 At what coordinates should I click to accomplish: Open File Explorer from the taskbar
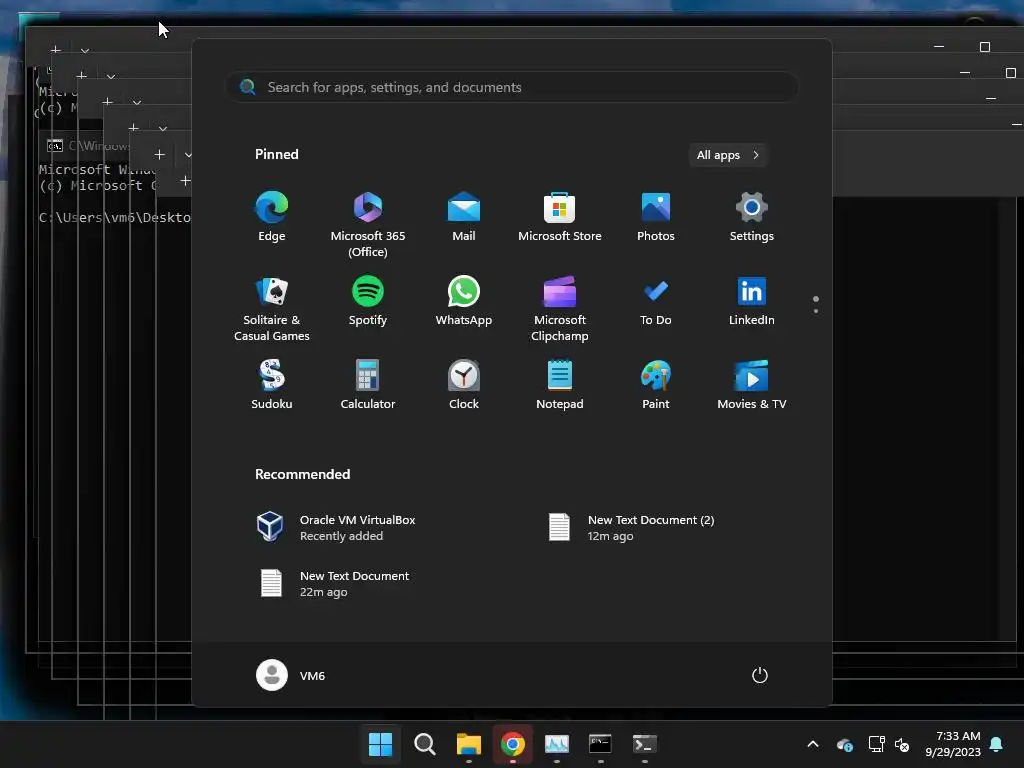468,744
